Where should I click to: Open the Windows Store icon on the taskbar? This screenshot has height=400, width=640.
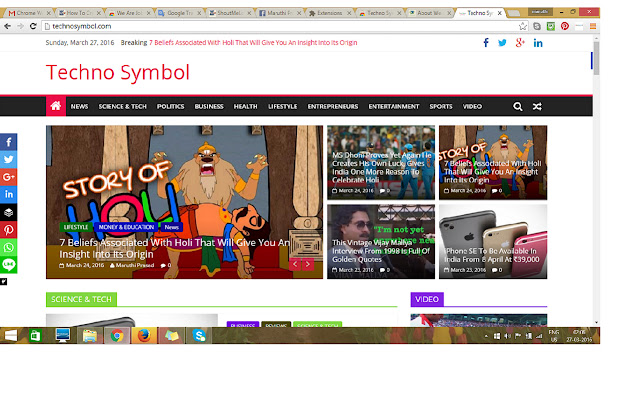pyautogui.click(x=35, y=336)
